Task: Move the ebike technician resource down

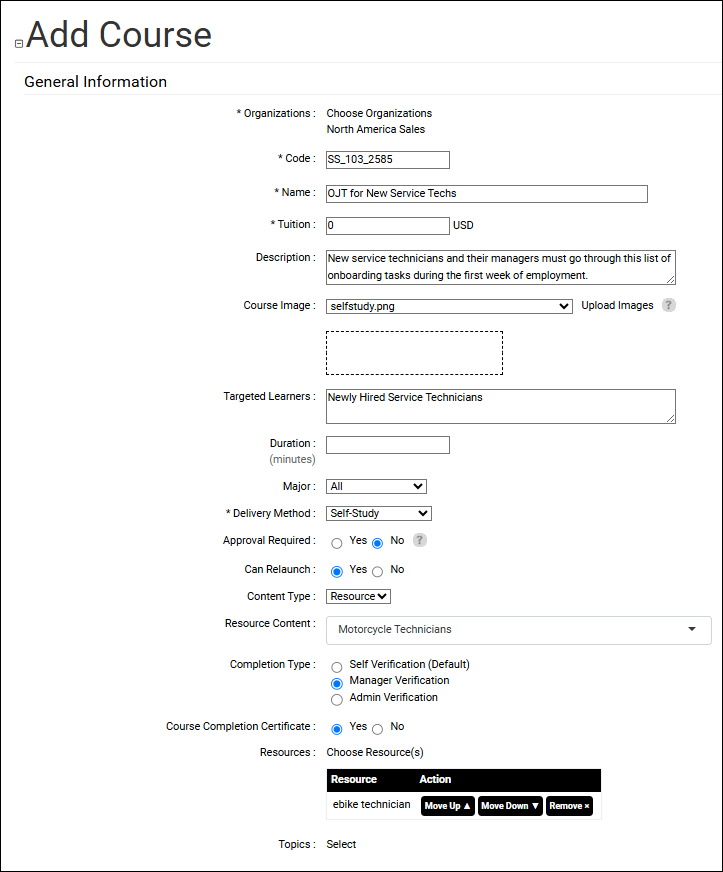Action: [x=510, y=806]
